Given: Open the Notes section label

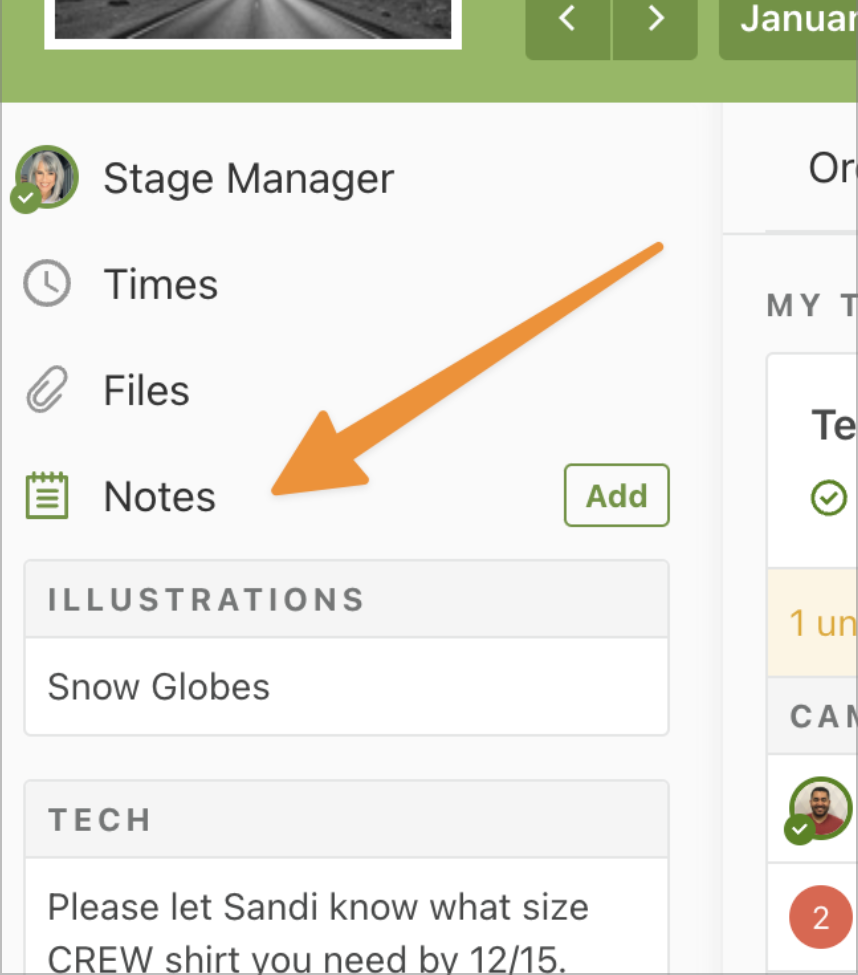Looking at the screenshot, I should pos(159,497).
